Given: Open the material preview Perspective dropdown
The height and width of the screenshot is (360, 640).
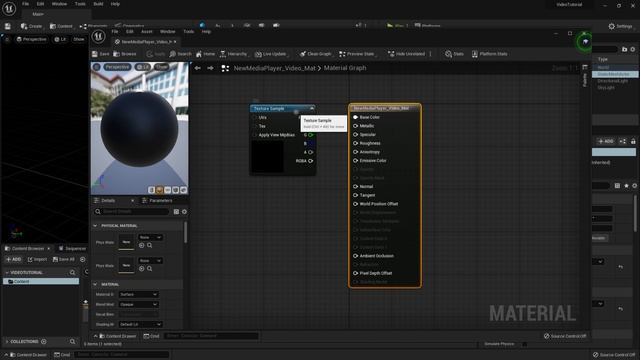Looking at the screenshot, I should (117, 67).
